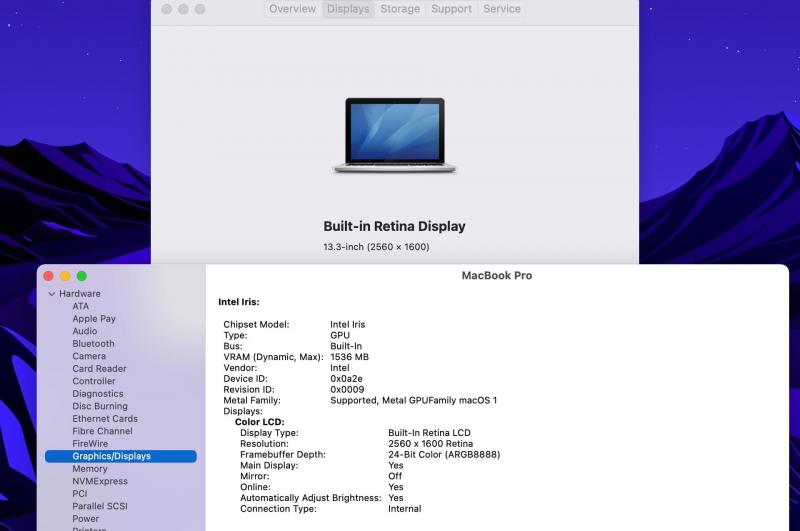The width and height of the screenshot is (800, 531).
Task: Click the Type value GPU
Action: (x=340, y=335)
